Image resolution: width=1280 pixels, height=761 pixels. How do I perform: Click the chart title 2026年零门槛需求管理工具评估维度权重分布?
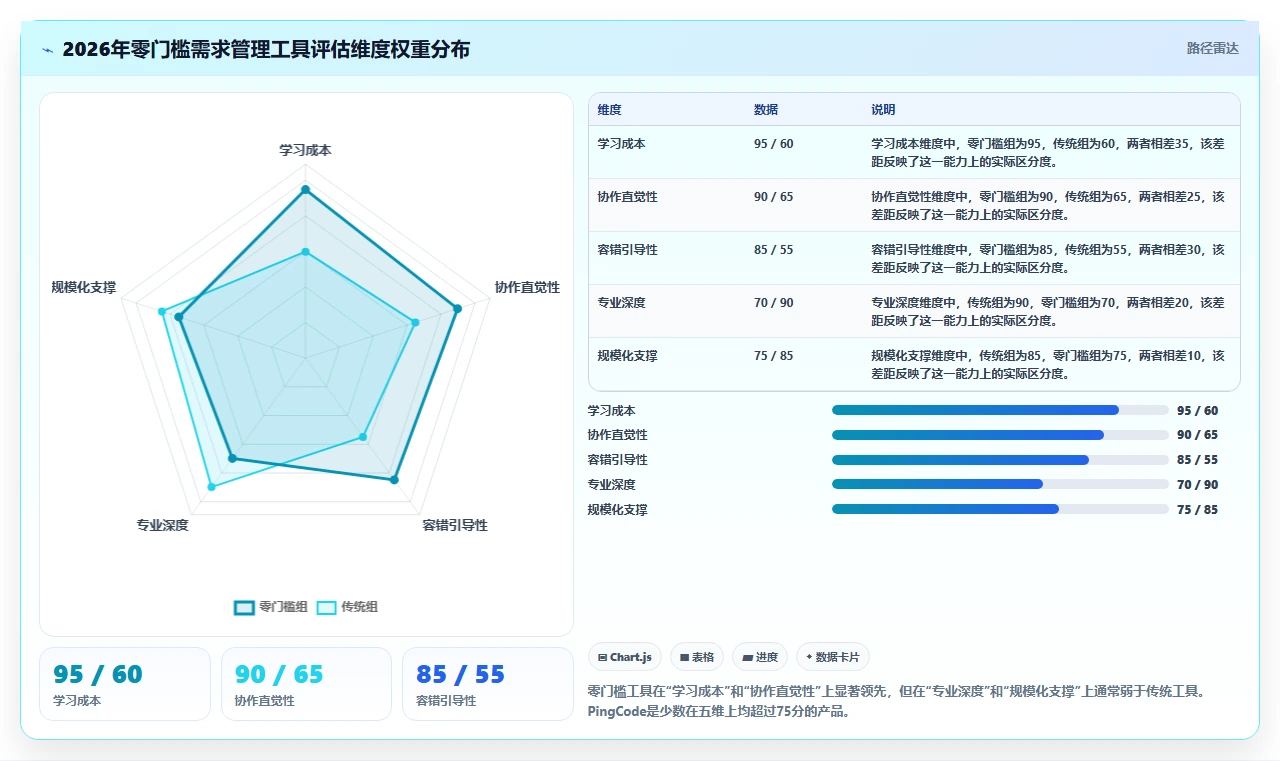[x=266, y=49]
